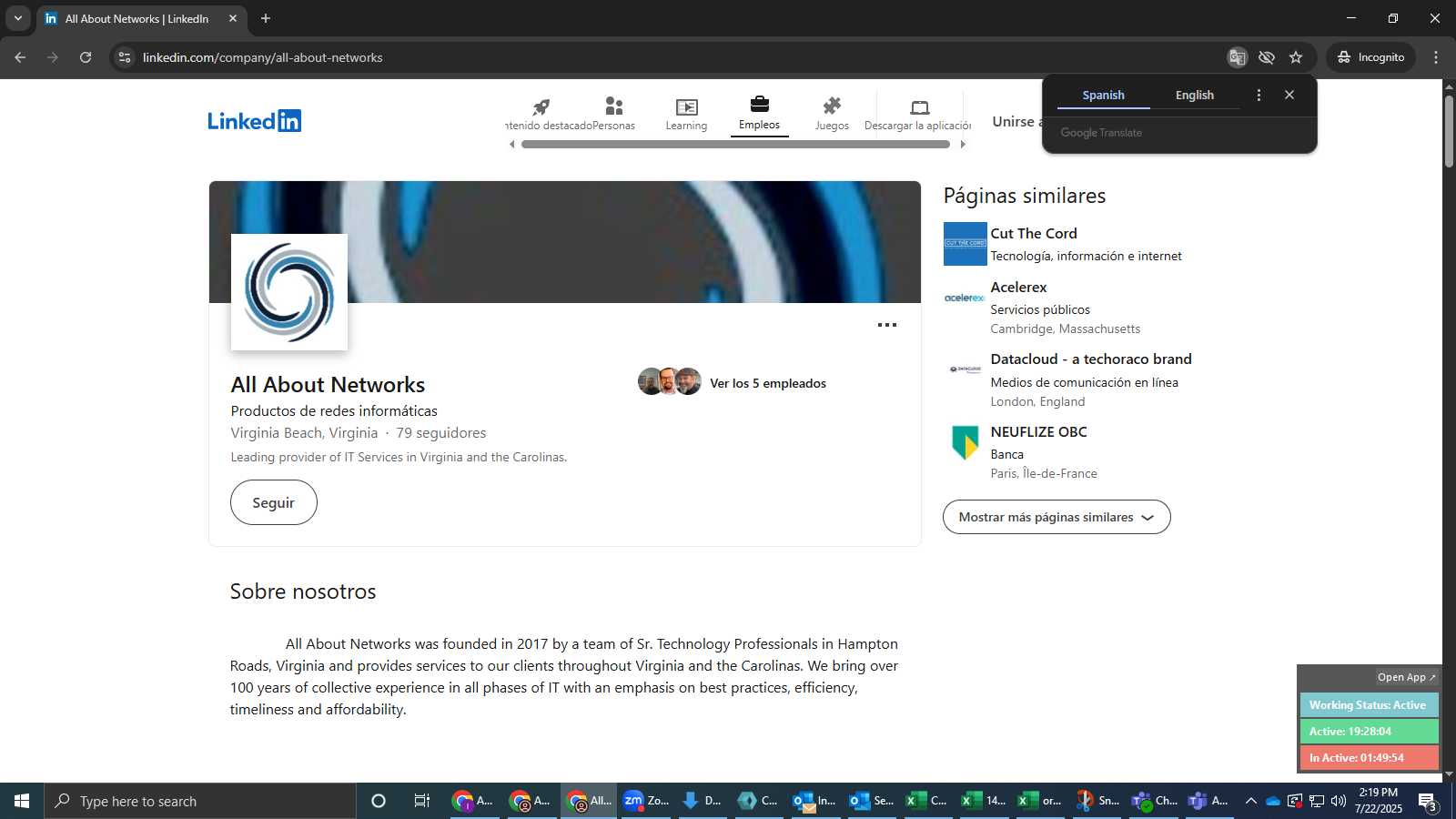Open the Cut The Cord similar page
1456x819 pixels.
tap(1034, 234)
